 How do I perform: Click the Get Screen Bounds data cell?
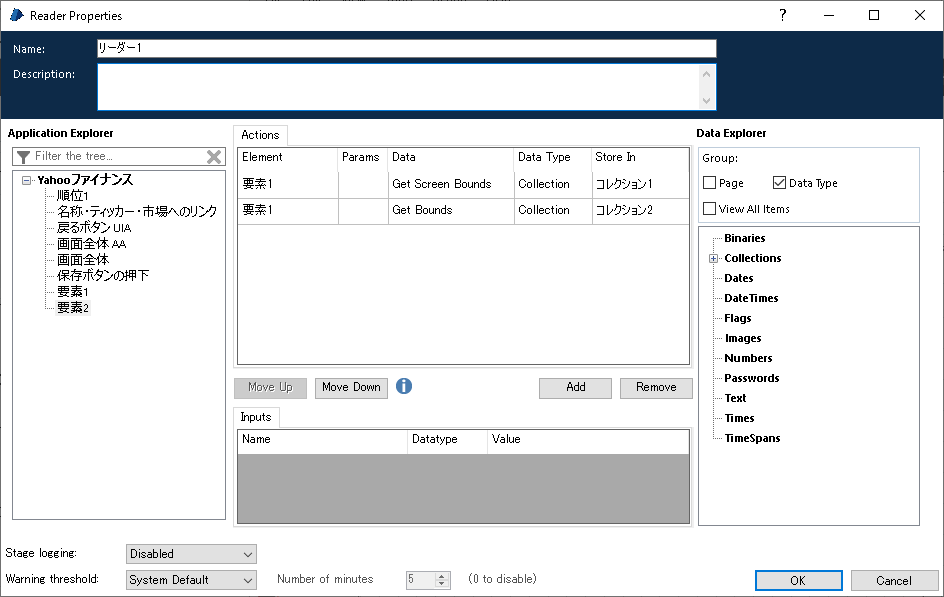point(451,184)
